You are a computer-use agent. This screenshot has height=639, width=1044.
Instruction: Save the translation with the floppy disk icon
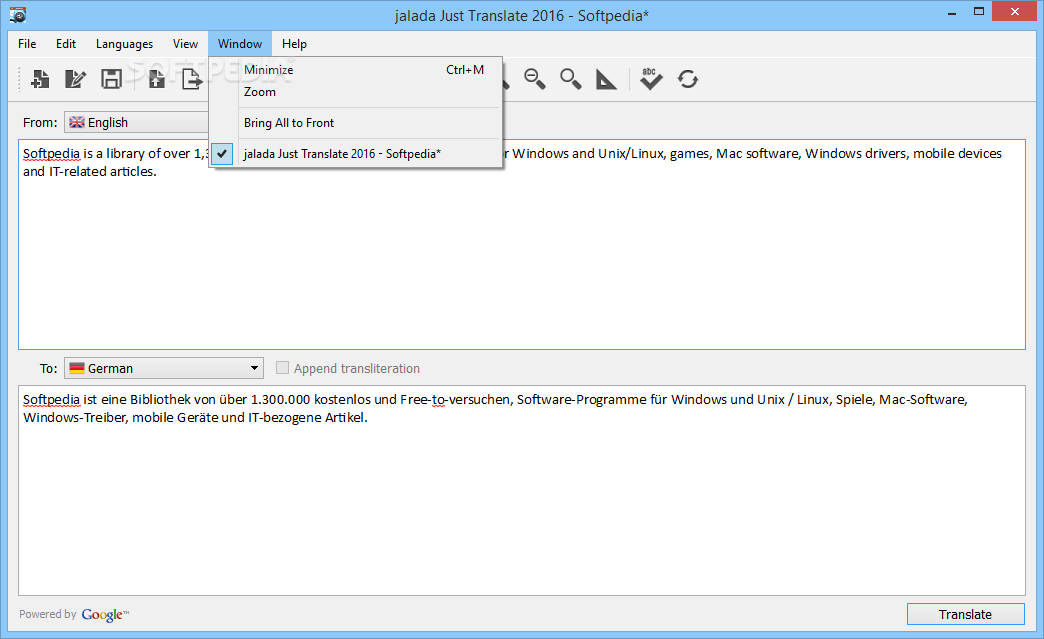[x=111, y=79]
